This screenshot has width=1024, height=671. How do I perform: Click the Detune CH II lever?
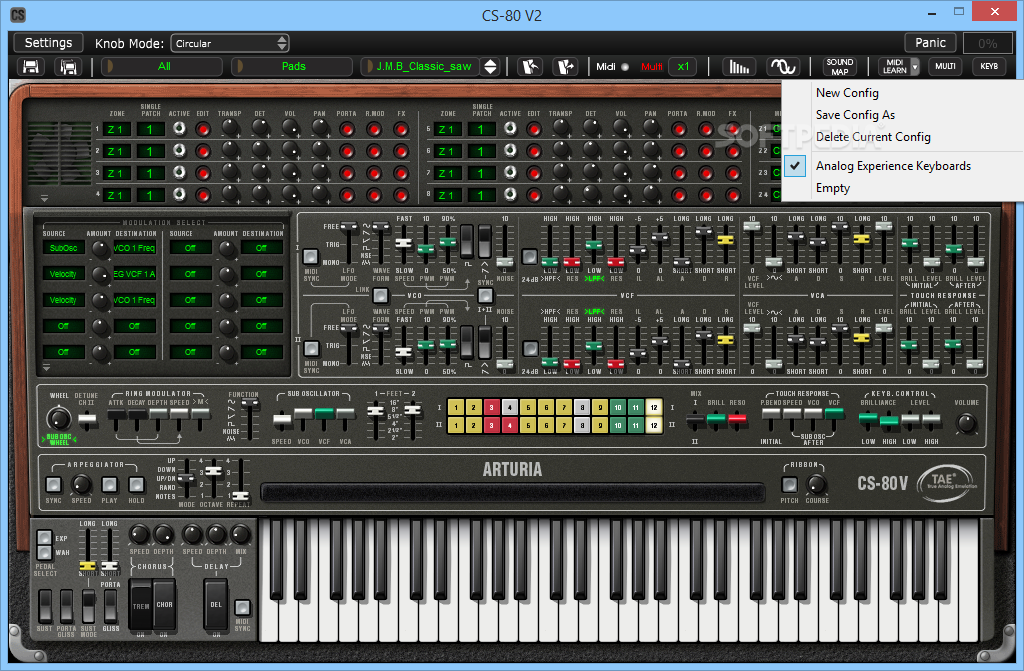[x=86, y=419]
